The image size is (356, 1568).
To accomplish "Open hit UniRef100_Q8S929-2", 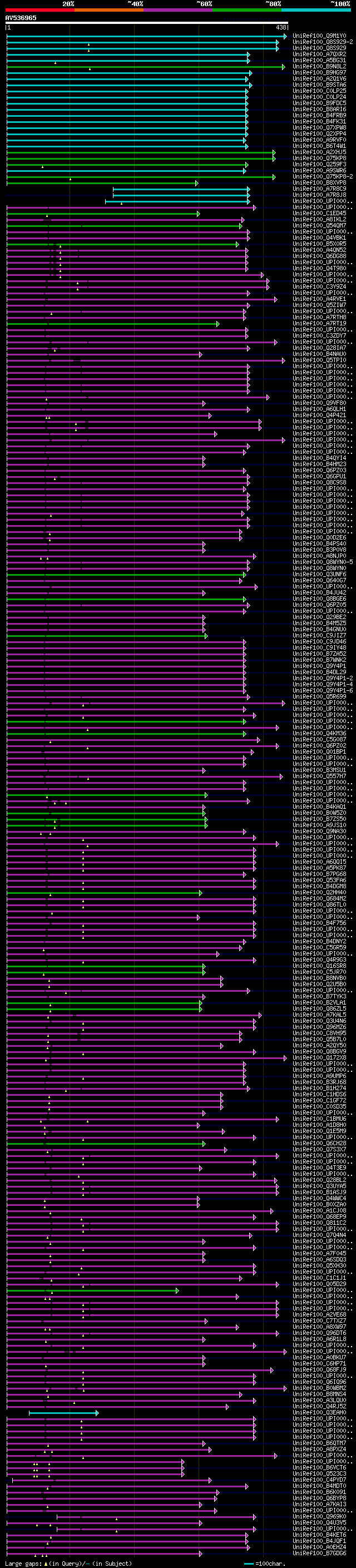I will point(323,42).
